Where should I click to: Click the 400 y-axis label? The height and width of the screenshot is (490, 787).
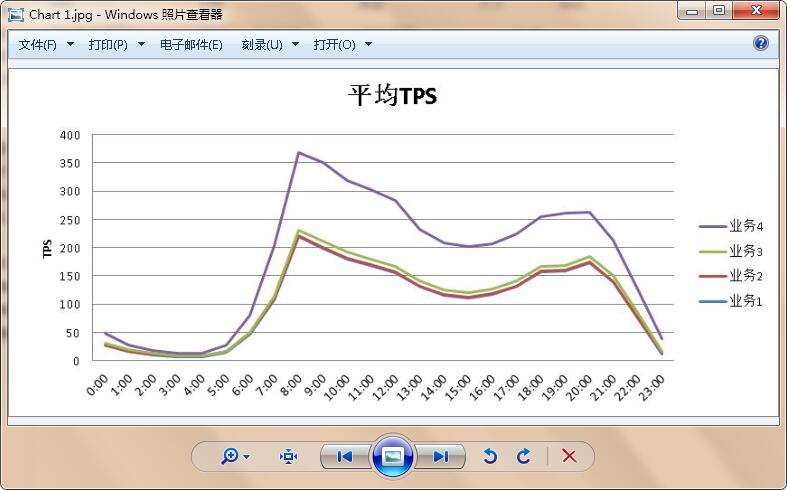point(70,135)
